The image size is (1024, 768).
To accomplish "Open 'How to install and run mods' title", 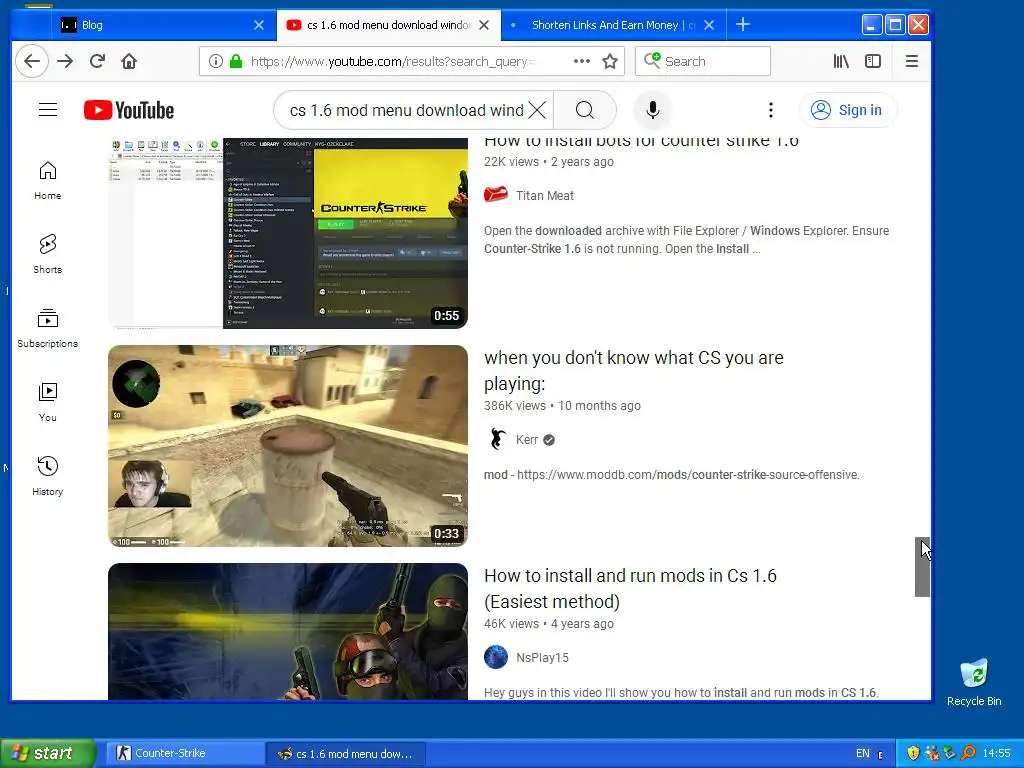I will [630, 588].
